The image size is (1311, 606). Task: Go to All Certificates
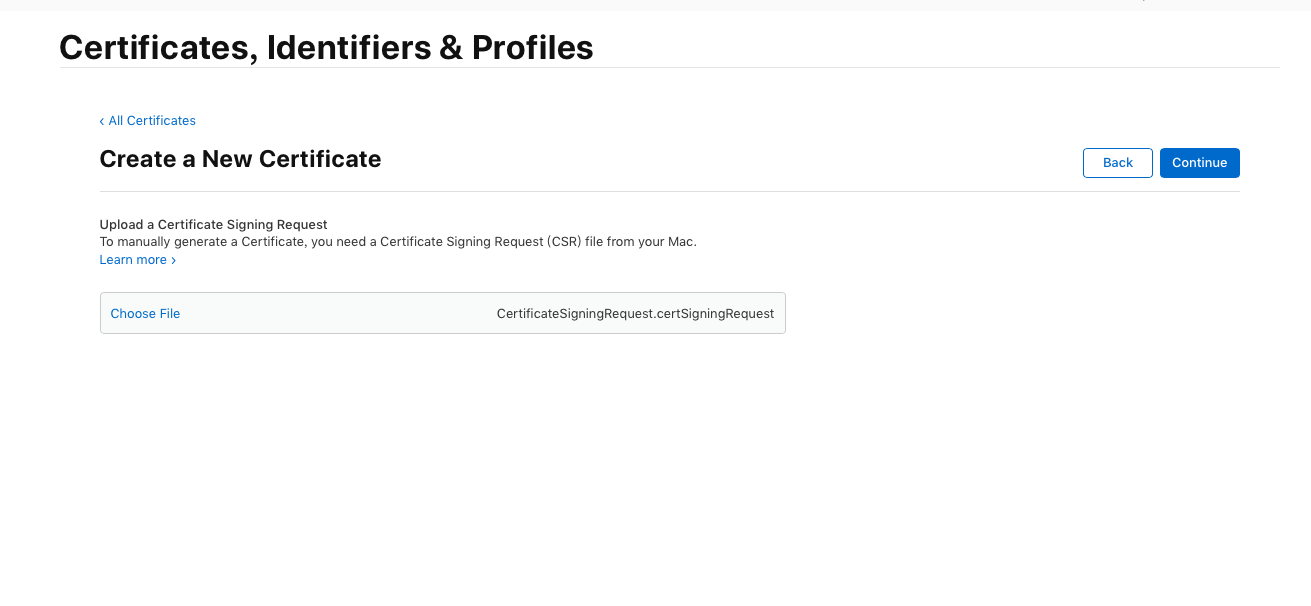point(151,121)
